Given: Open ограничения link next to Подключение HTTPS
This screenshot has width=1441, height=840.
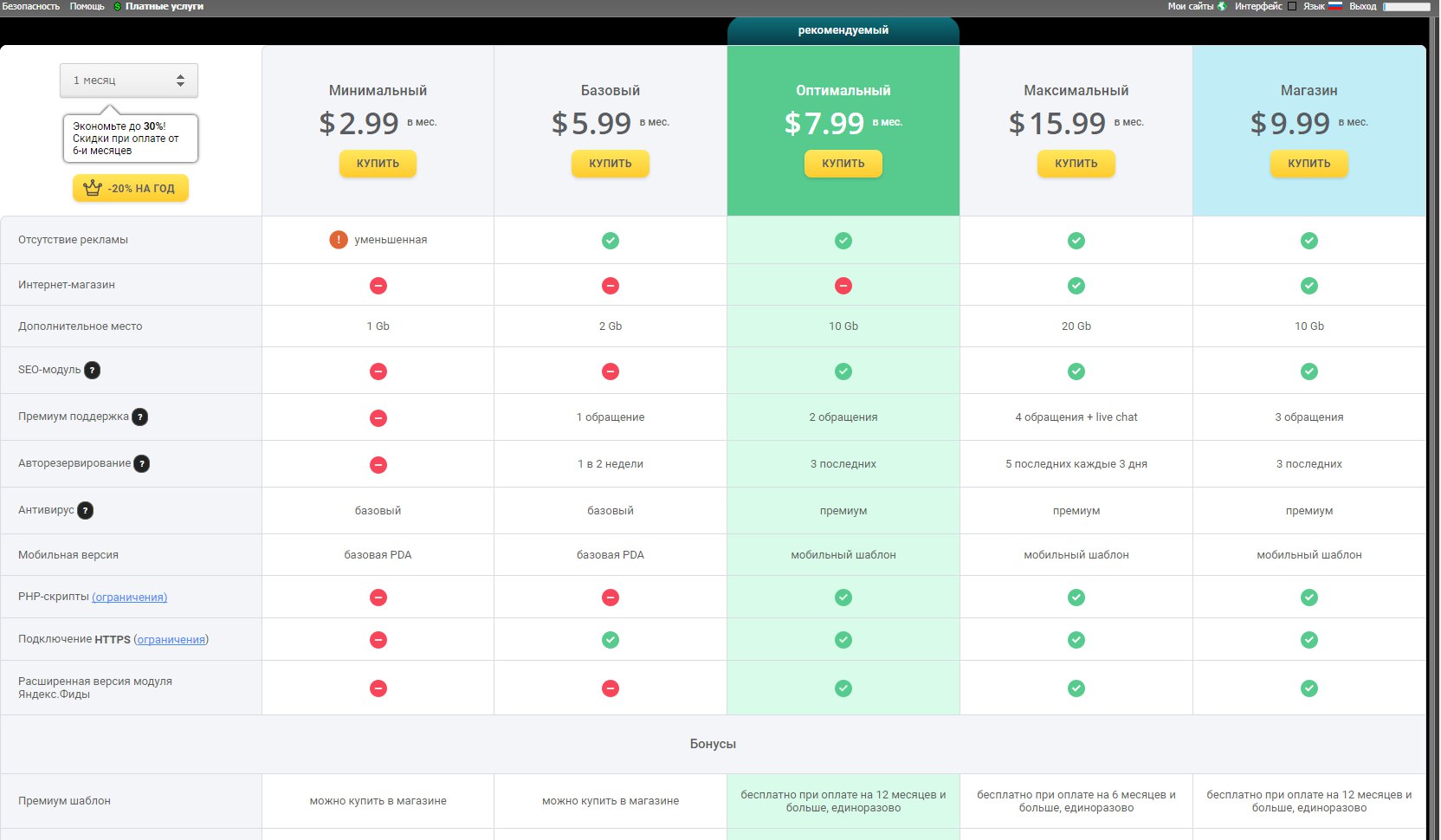Looking at the screenshot, I should pyautogui.click(x=171, y=639).
